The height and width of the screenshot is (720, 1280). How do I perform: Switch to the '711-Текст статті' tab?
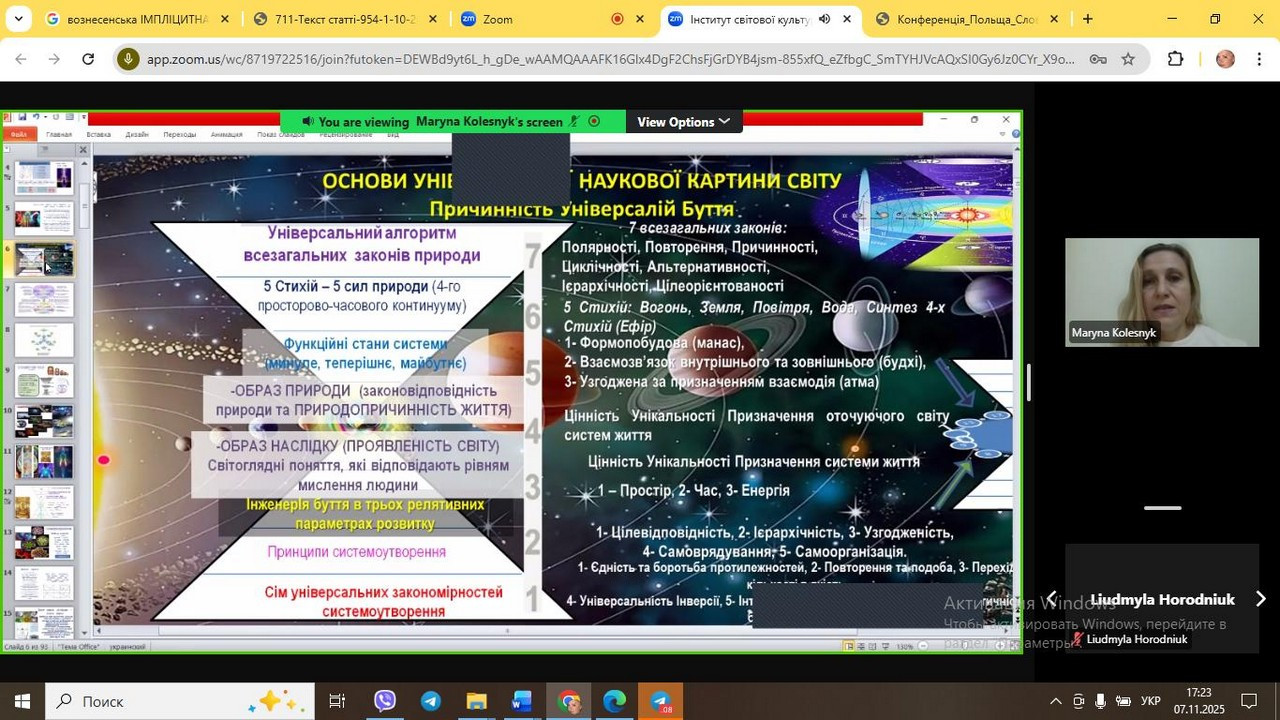[x=344, y=19]
